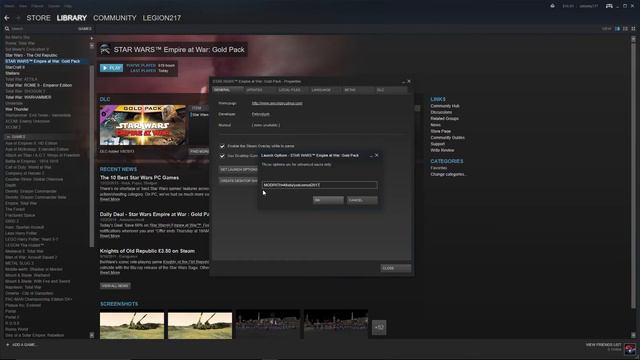
Task: Click in the launch options text field
Action: [x=319, y=185]
